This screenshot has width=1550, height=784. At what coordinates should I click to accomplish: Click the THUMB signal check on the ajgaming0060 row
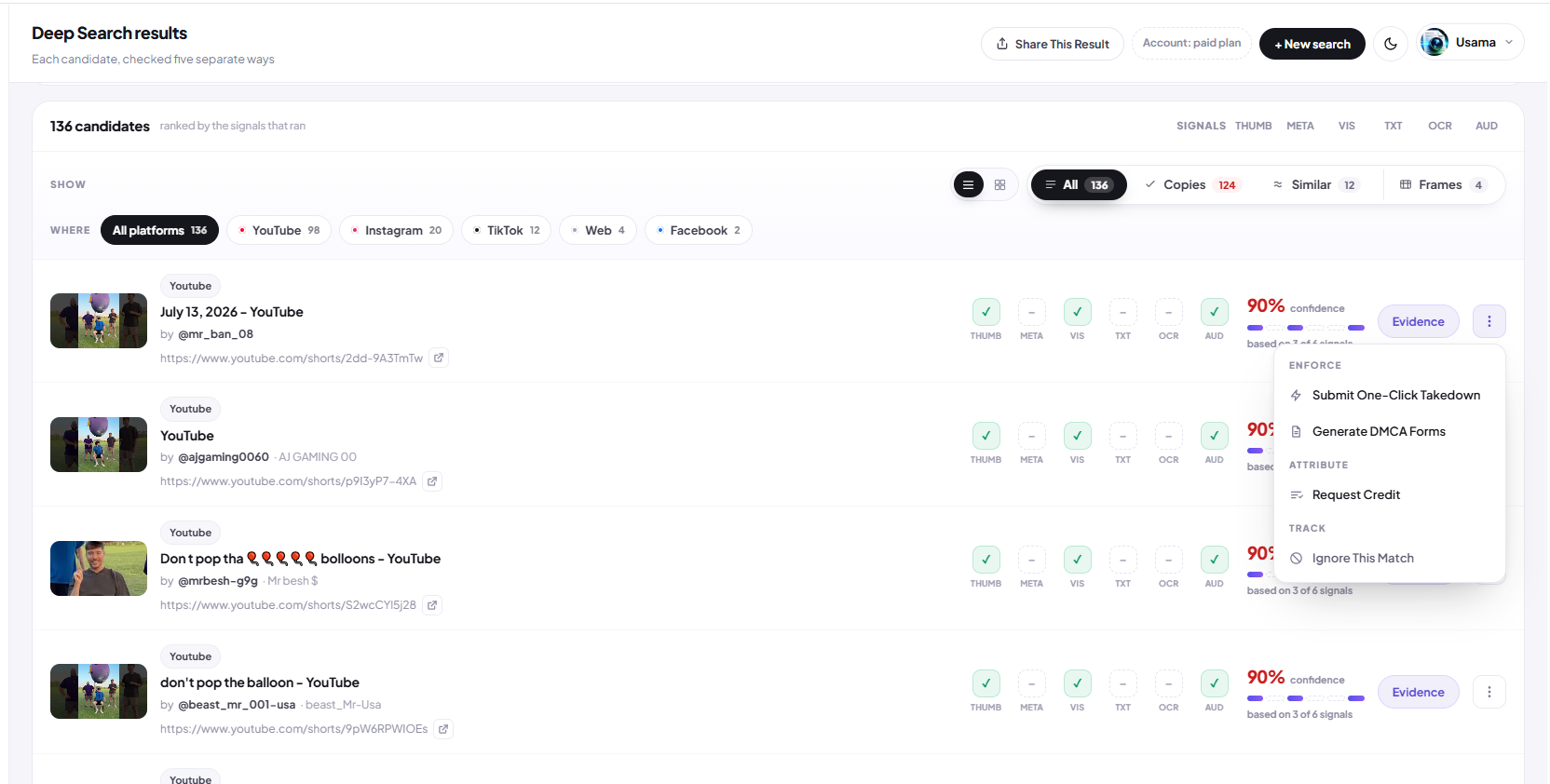pos(986,436)
